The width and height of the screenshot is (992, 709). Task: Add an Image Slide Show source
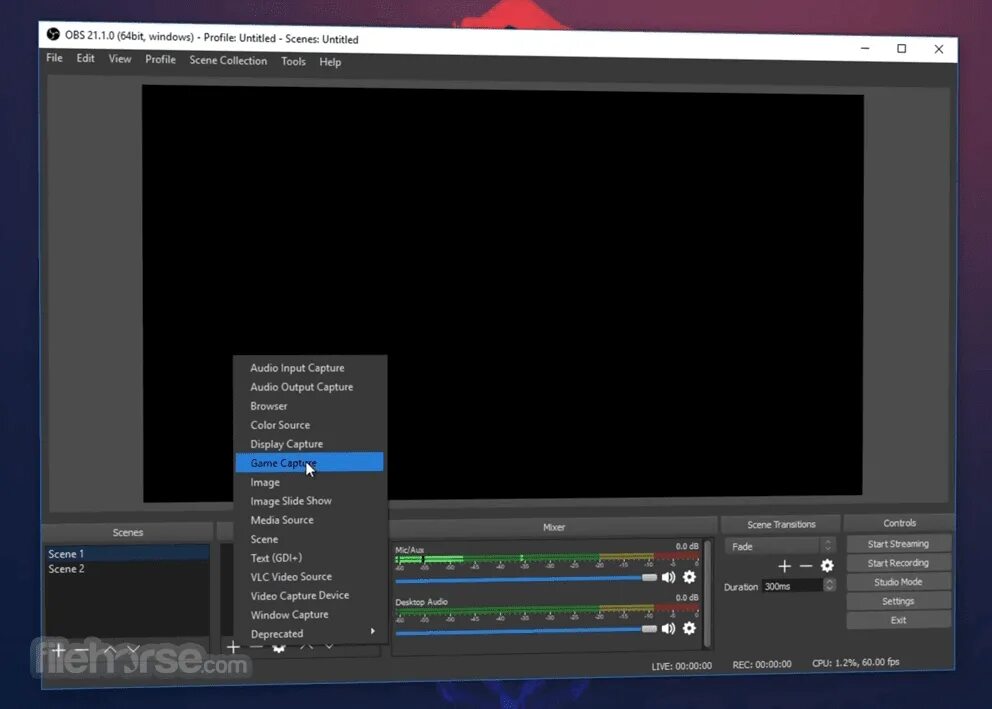click(x=310, y=501)
